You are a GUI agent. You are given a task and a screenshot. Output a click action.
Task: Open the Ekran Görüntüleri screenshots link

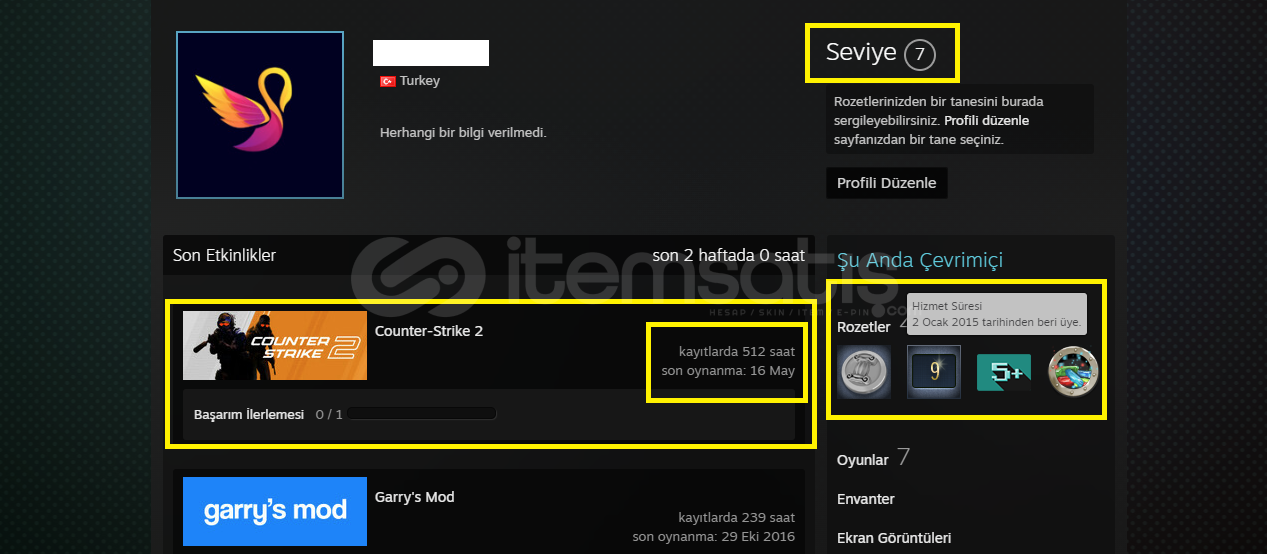[x=894, y=538]
